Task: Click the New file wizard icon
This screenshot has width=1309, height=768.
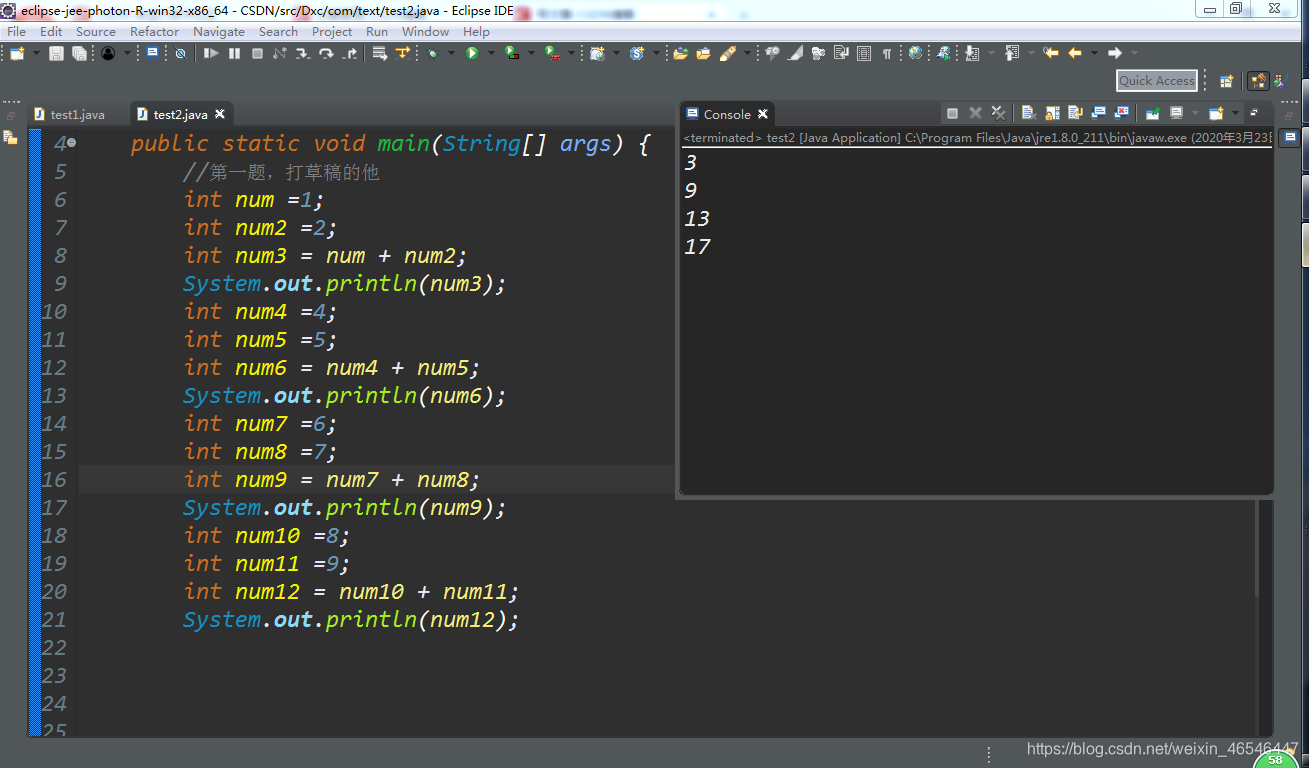Action: pyautogui.click(x=17, y=53)
